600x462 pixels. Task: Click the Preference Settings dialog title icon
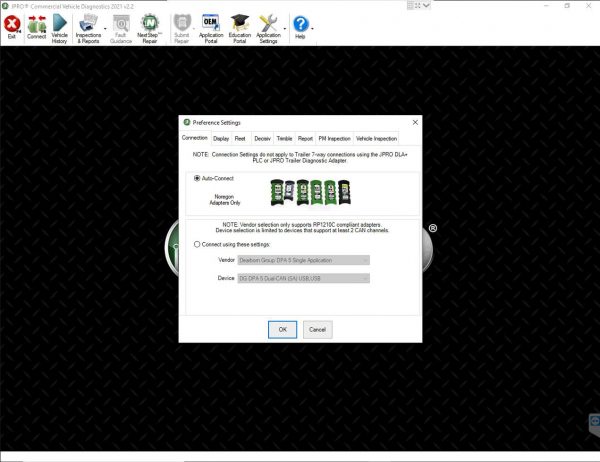[187, 122]
